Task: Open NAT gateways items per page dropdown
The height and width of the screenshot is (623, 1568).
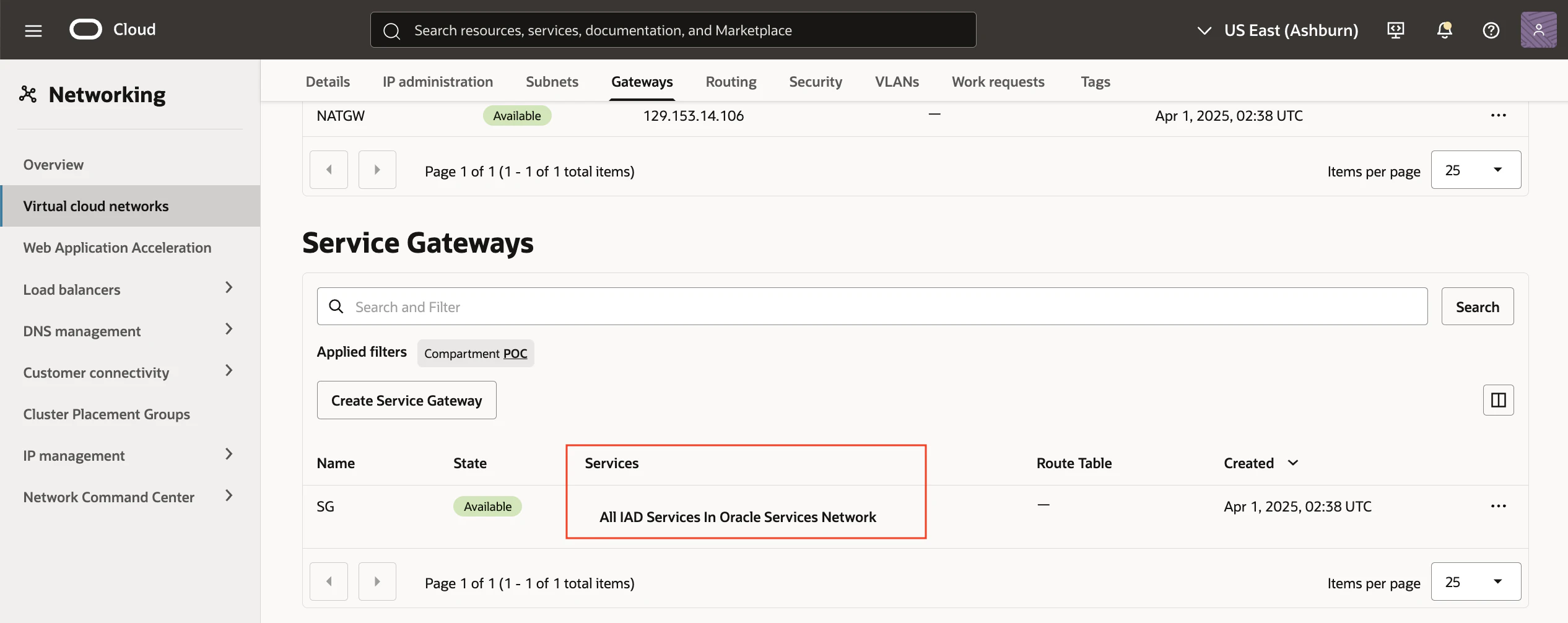Action: (x=1476, y=170)
